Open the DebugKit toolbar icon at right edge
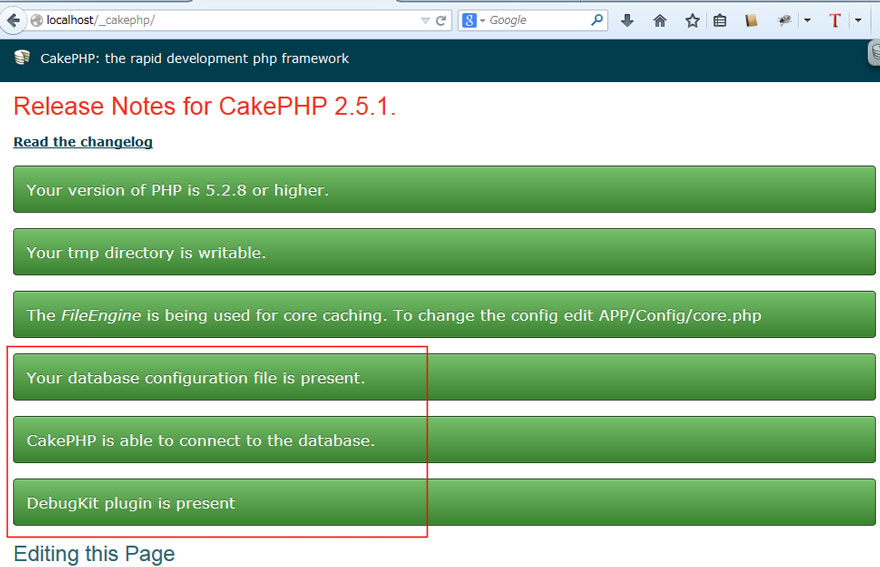This screenshot has width=880, height=567. [x=874, y=53]
